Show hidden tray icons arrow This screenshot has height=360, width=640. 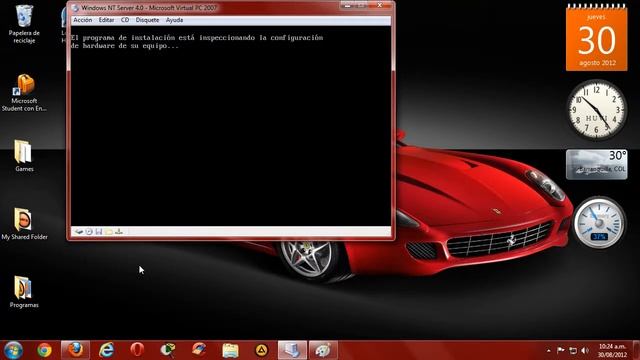pos(549,351)
